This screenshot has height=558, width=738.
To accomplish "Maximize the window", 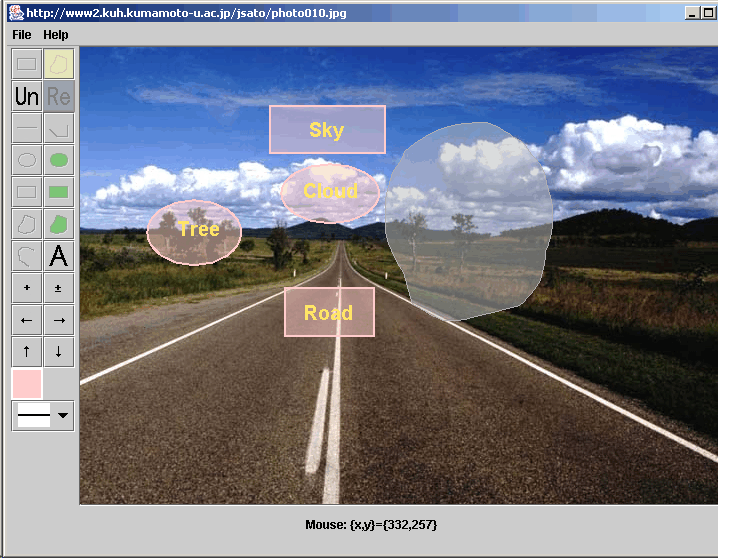I will click(708, 13).
